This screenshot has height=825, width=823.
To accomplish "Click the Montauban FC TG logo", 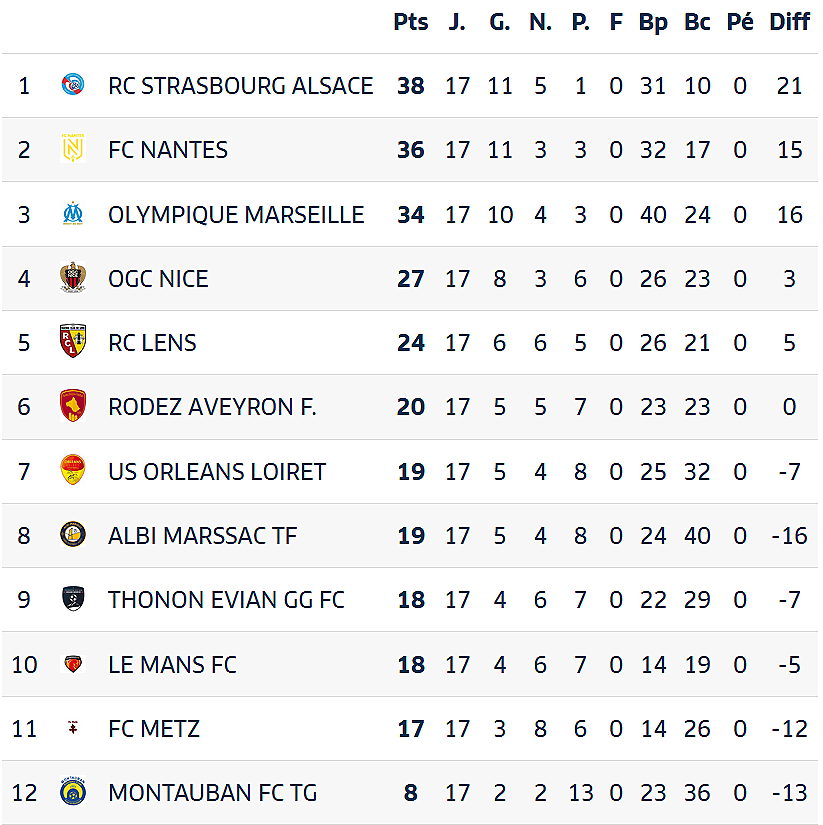I will pos(72,793).
